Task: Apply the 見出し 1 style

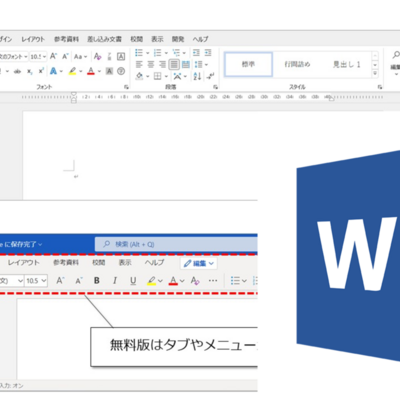Action: [x=346, y=64]
